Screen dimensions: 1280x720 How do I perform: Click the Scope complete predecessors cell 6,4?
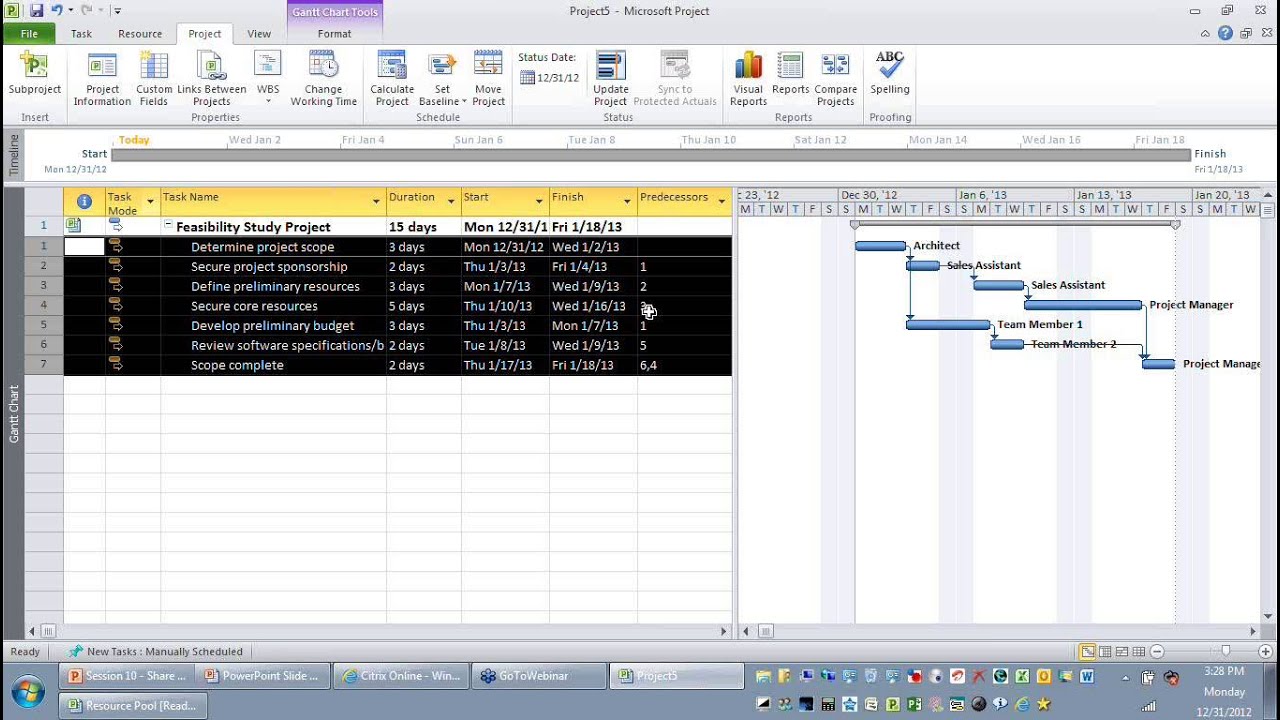point(684,365)
